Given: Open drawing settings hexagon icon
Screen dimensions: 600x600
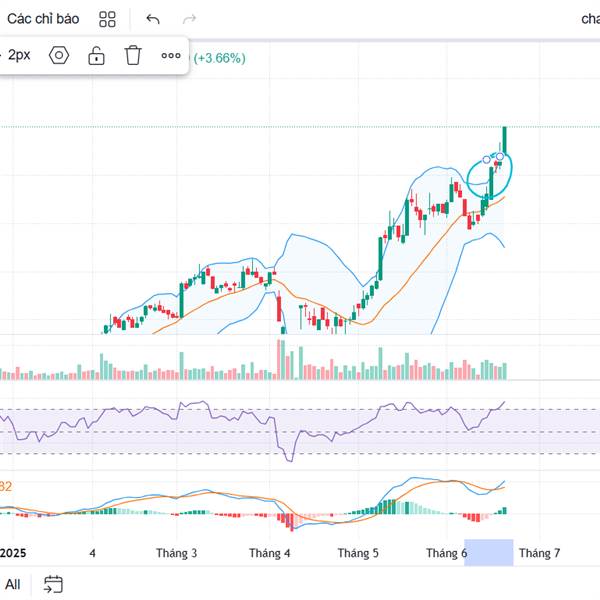Looking at the screenshot, I should [59, 55].
